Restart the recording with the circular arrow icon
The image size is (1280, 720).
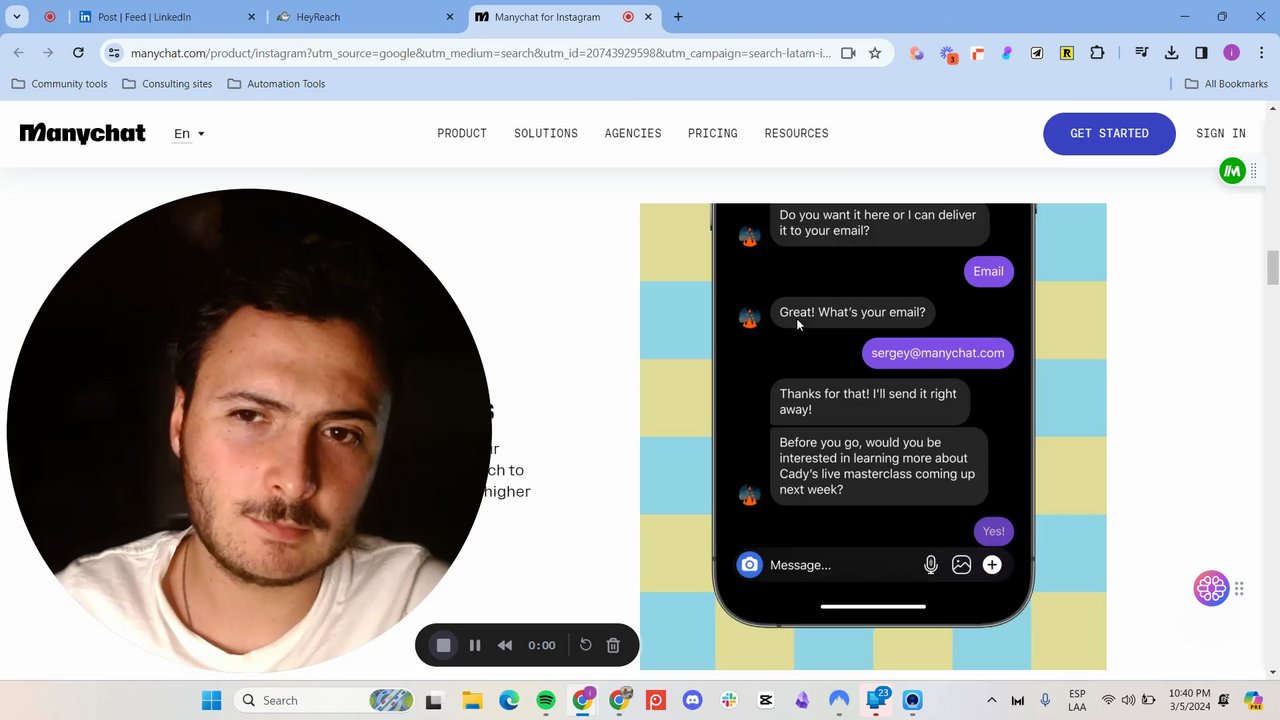(586, 645)
